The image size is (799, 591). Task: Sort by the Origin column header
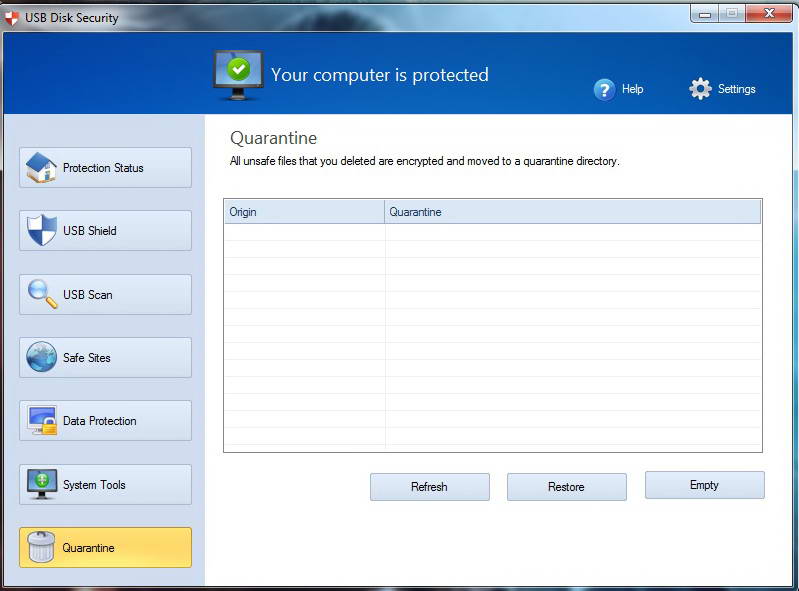point(304,211)
